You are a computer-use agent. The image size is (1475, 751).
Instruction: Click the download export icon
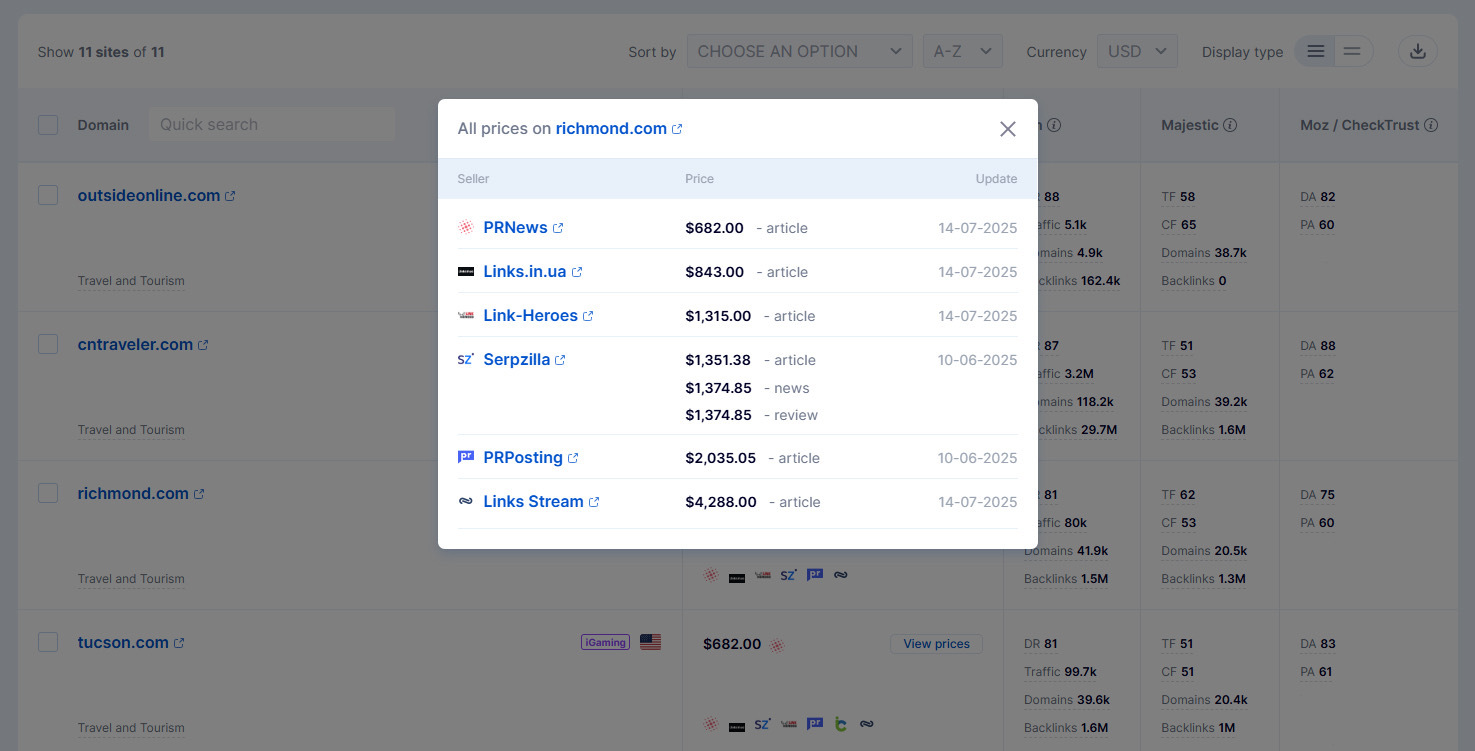pyautogui.click(x=1417, y=52)
